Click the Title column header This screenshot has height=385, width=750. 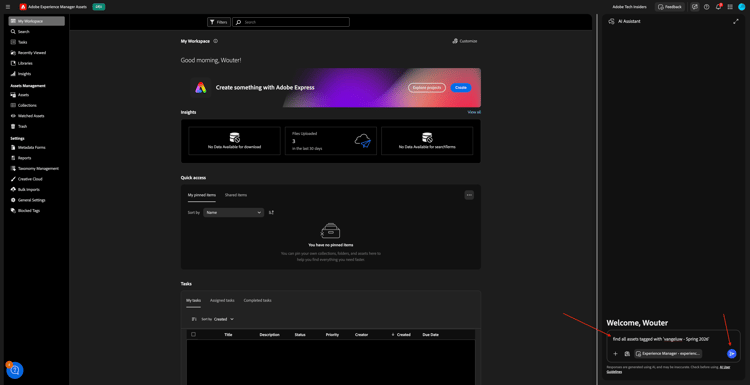click(x=228, y=335)
